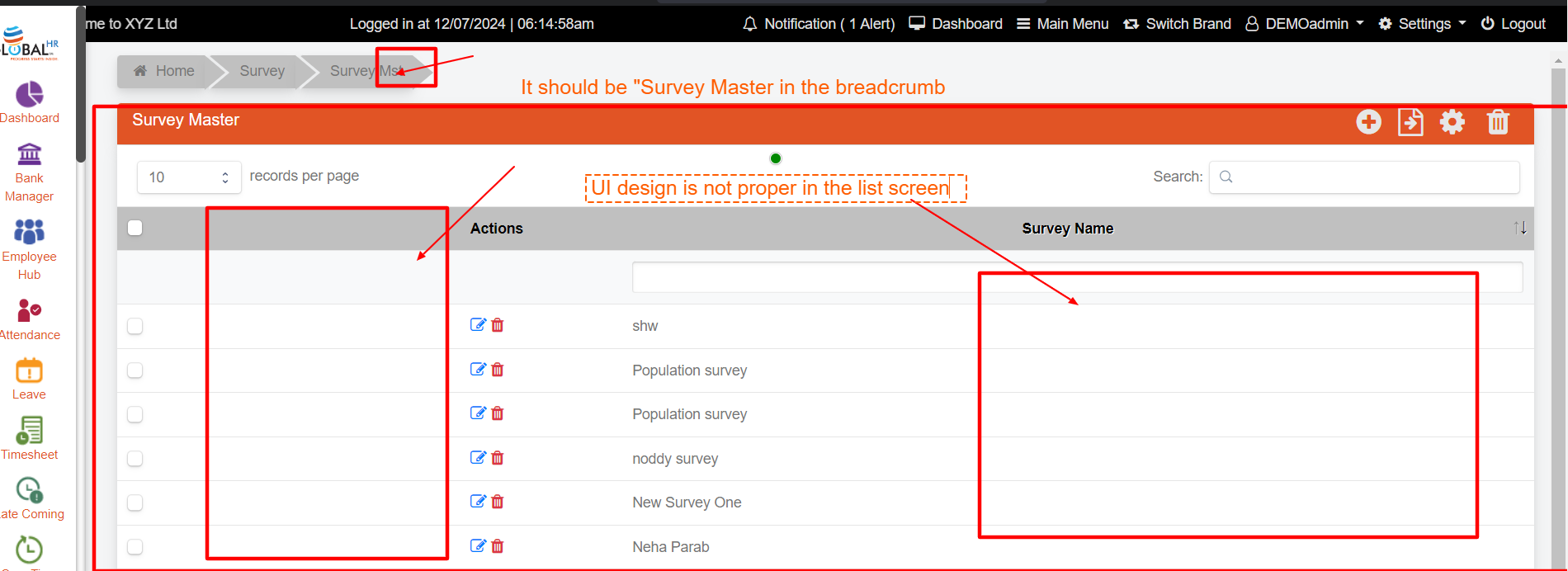This screenshot has width=1568, height=571.
Task: Open Timesheet in the sidebar
Action: 30,438
